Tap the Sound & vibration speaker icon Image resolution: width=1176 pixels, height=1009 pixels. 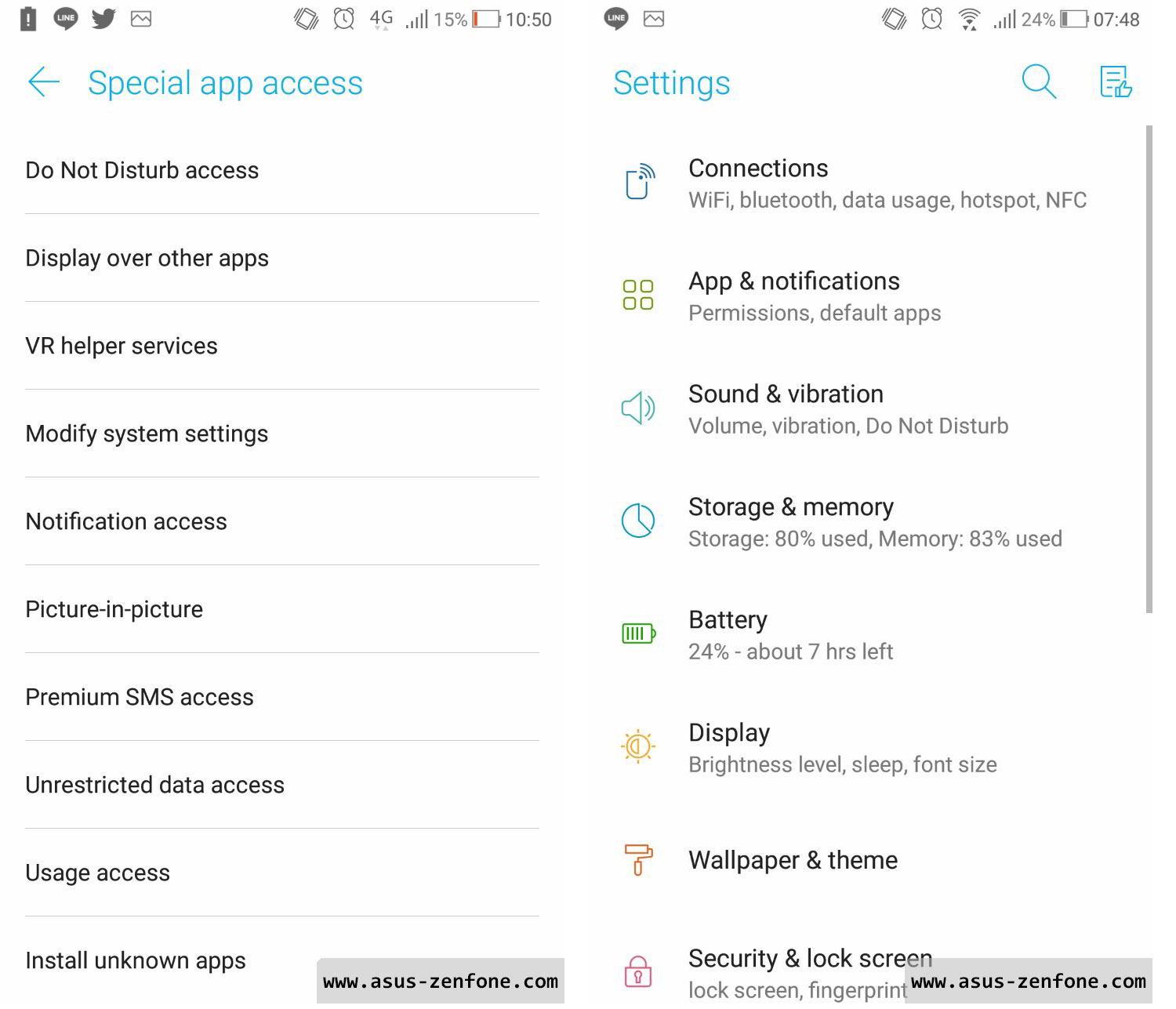[x=637, y=408]
